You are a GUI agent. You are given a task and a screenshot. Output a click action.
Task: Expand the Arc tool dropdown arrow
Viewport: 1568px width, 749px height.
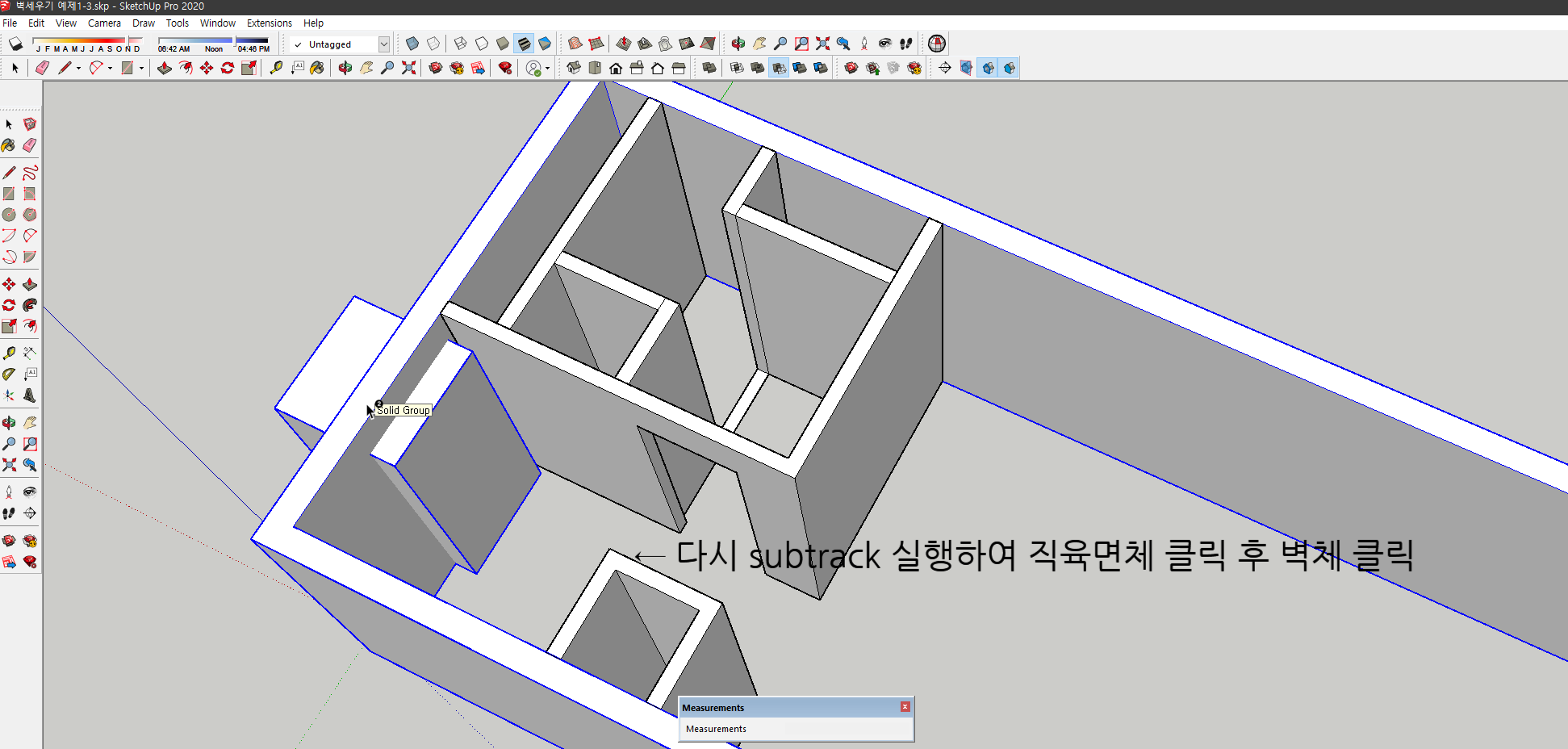[x=110, y=69]
